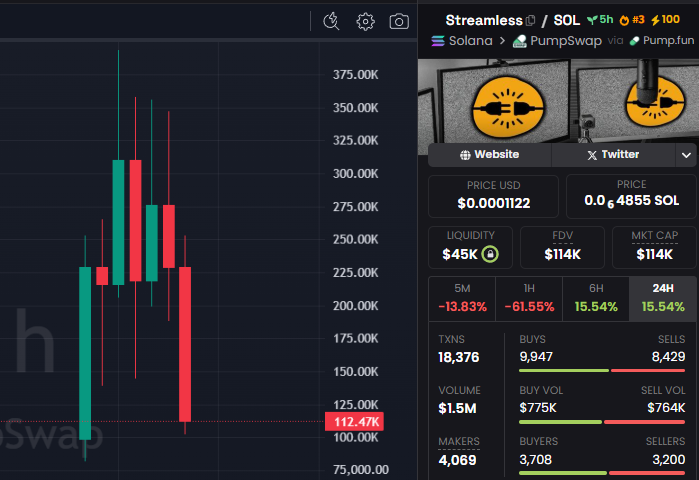Click the MKT CAP $114K box
Viewport: 699px width, 480px height.
tap(654, 247)
